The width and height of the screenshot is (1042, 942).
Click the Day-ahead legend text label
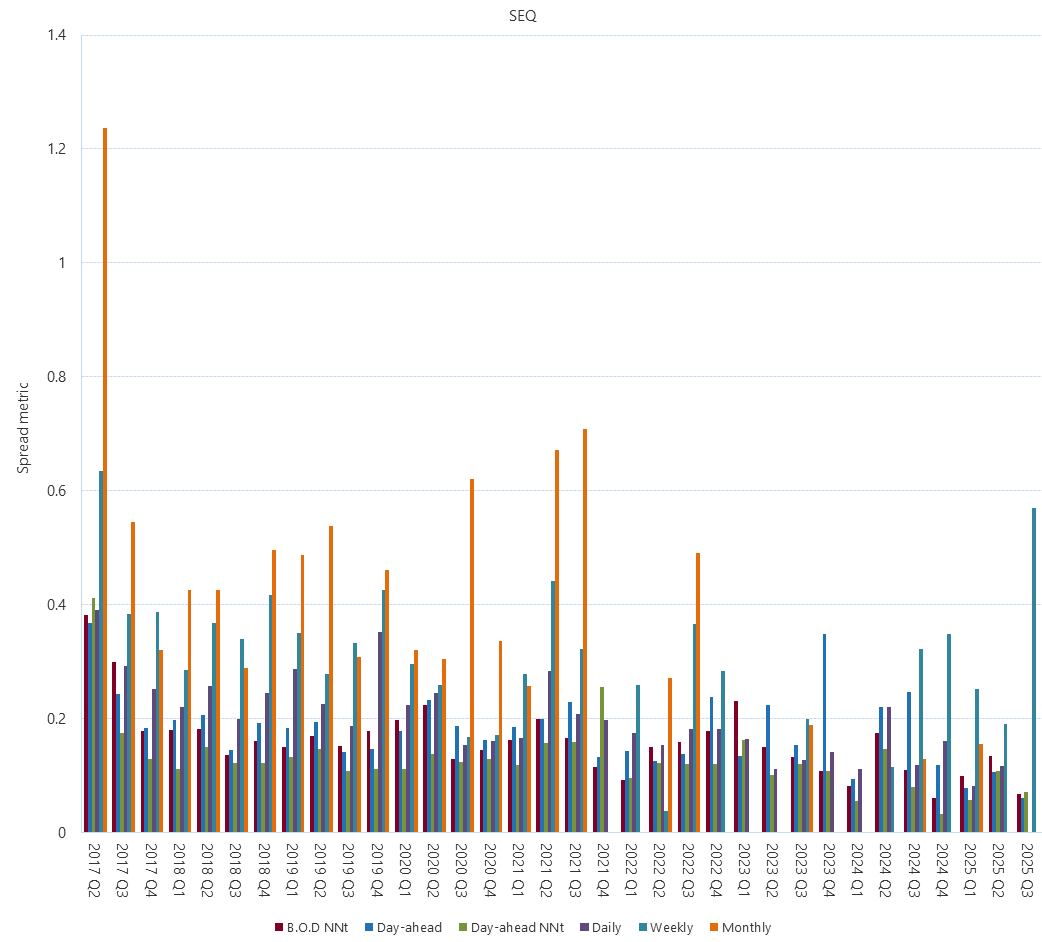[410, 927]
